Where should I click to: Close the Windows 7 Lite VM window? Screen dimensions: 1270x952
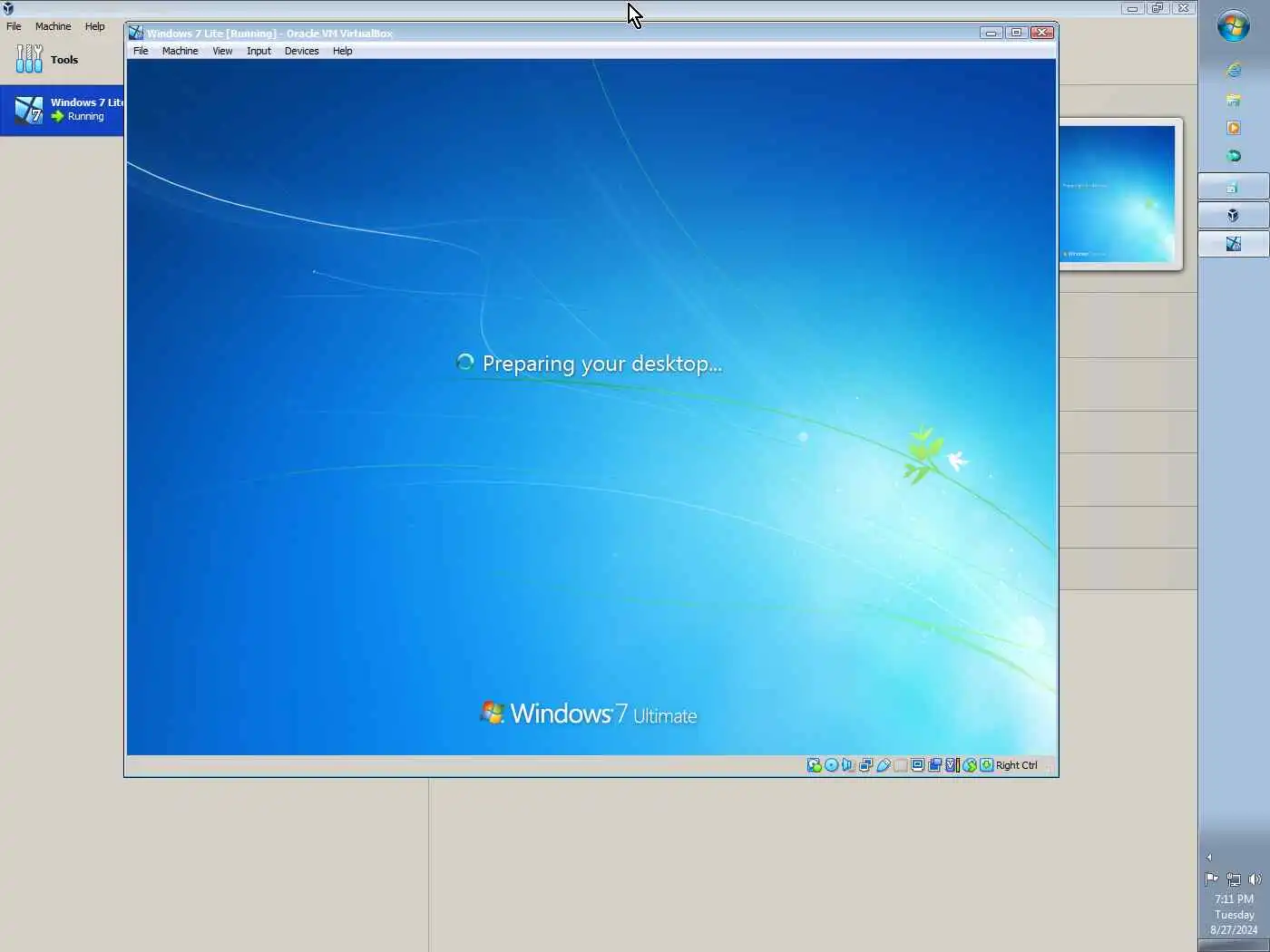coord(1042,33)
